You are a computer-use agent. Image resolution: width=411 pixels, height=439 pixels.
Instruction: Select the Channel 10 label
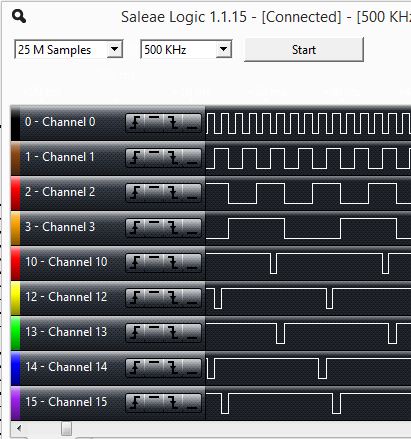66,262
